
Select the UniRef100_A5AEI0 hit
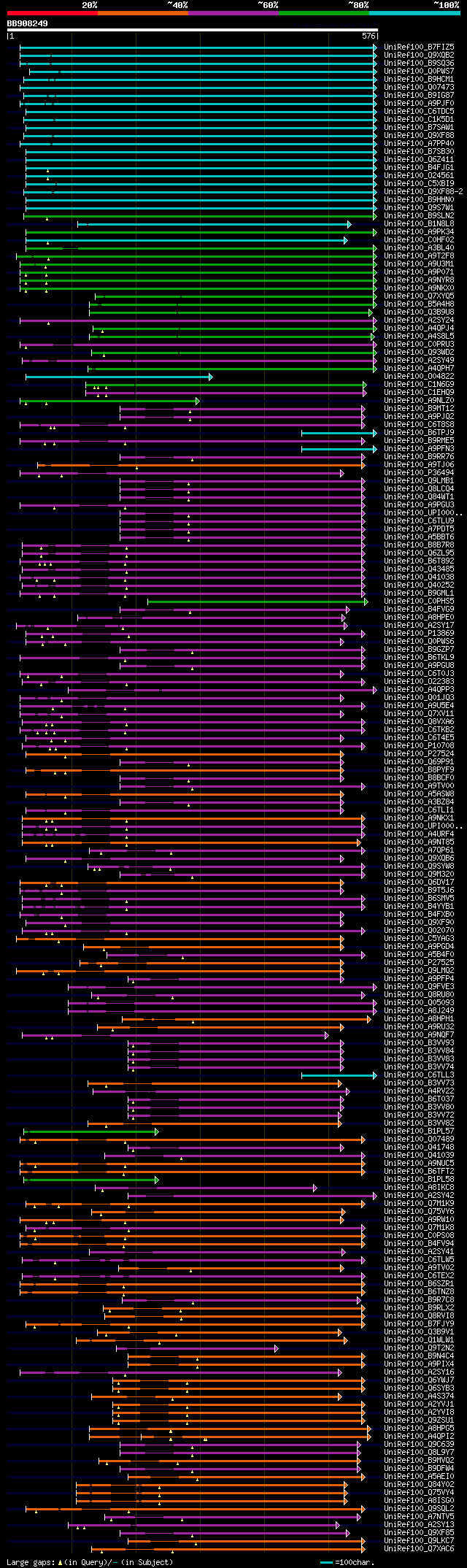tap(419, 1476)
